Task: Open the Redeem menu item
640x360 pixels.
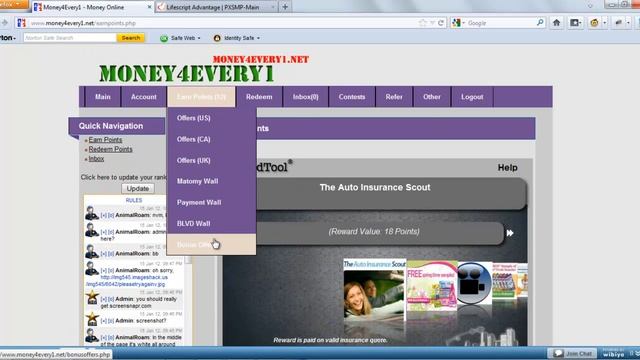Action: tap(259, 97)
